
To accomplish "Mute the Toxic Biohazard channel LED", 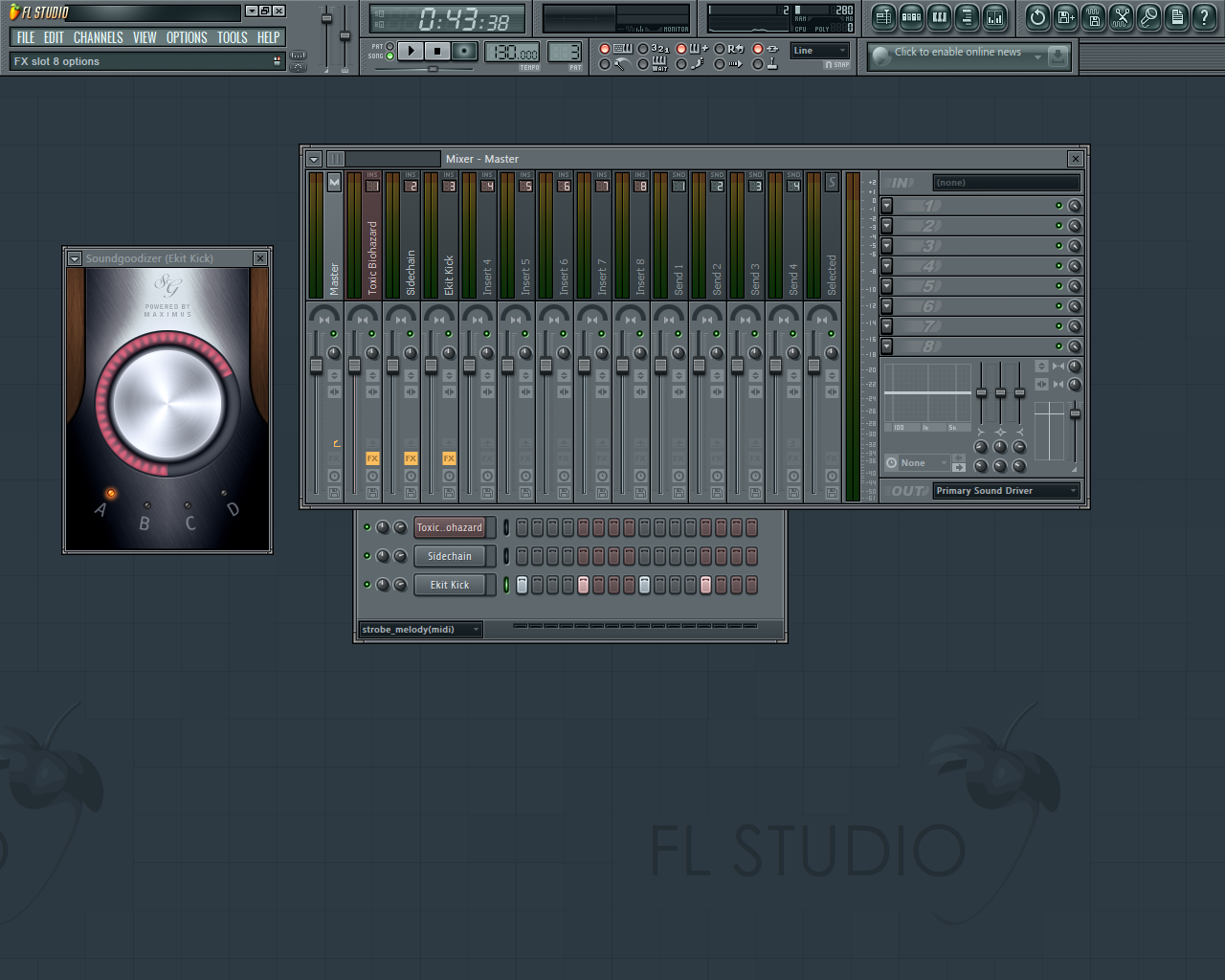I will click(x=367, y=527).
